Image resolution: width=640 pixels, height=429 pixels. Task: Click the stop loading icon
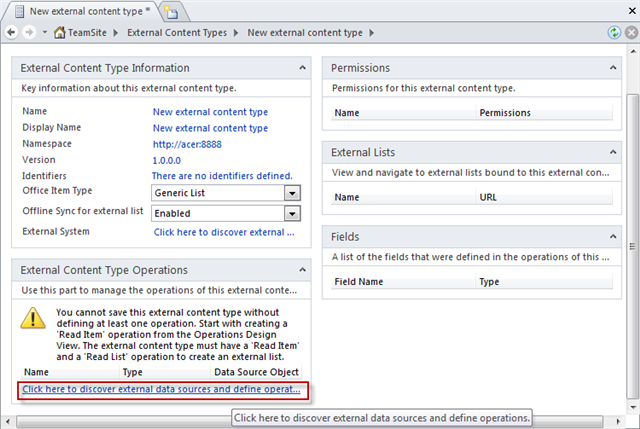630,33
